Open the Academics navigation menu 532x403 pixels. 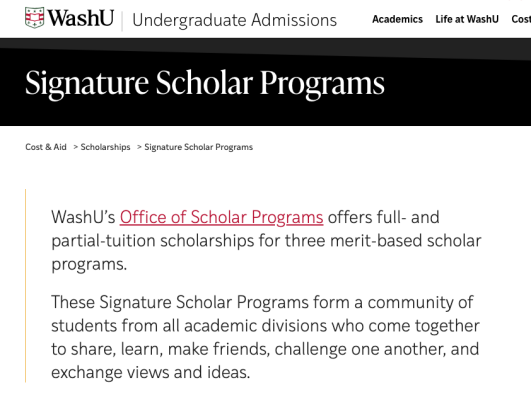point(397,19)
